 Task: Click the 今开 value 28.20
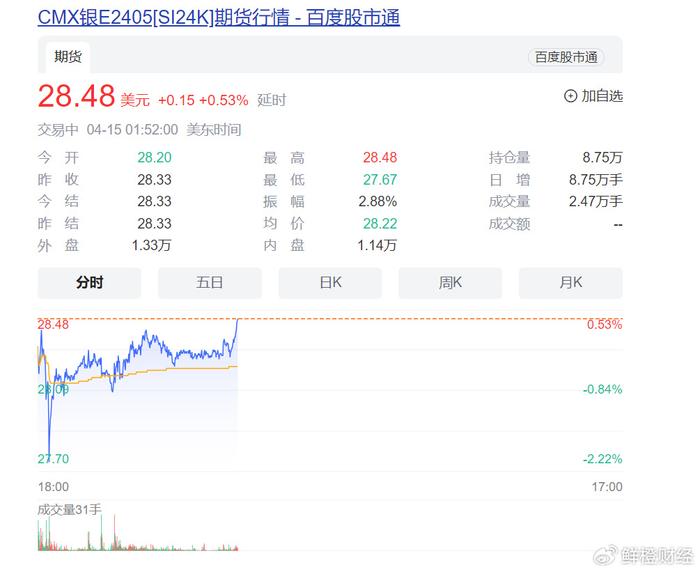click(154, 158)
